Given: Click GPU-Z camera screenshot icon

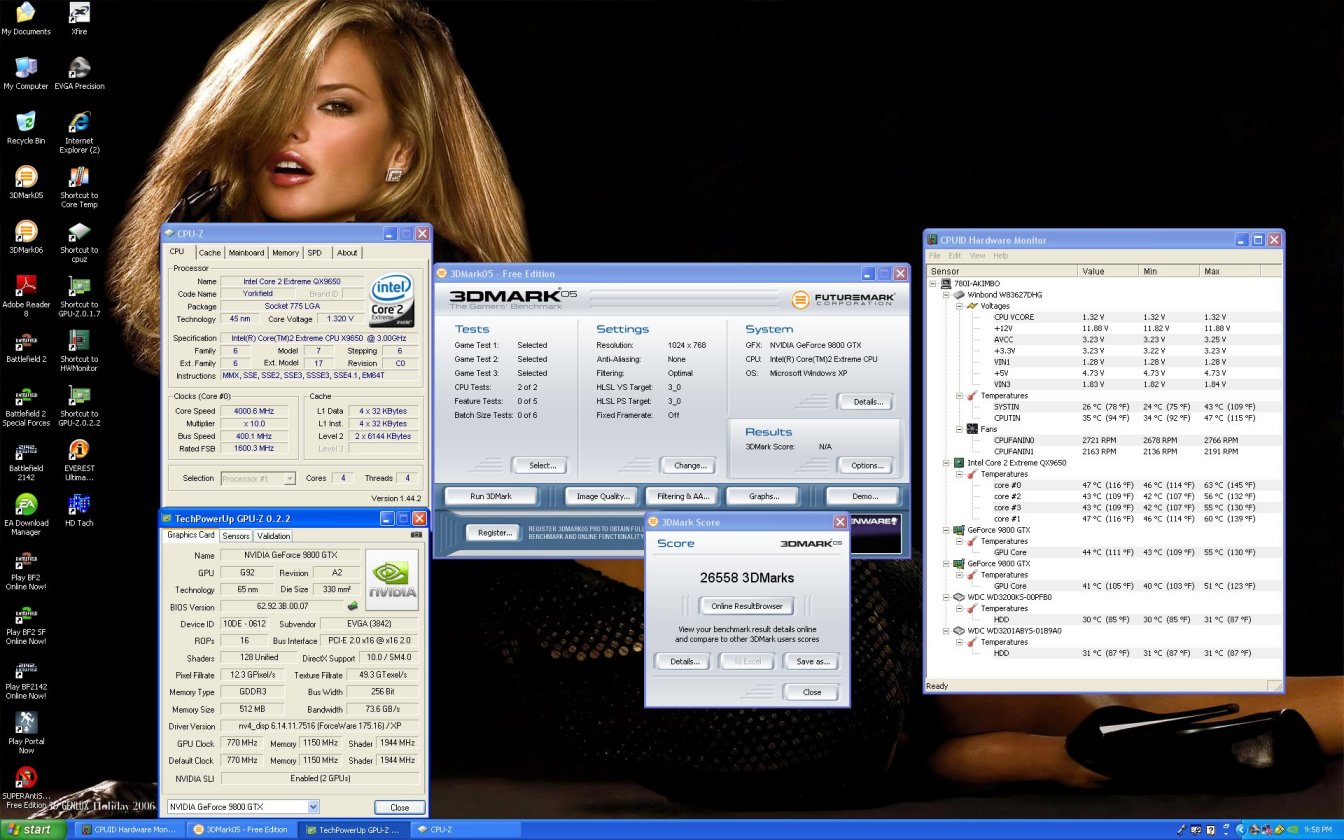Looking at the screenshot, I should (x=416, y=535).
